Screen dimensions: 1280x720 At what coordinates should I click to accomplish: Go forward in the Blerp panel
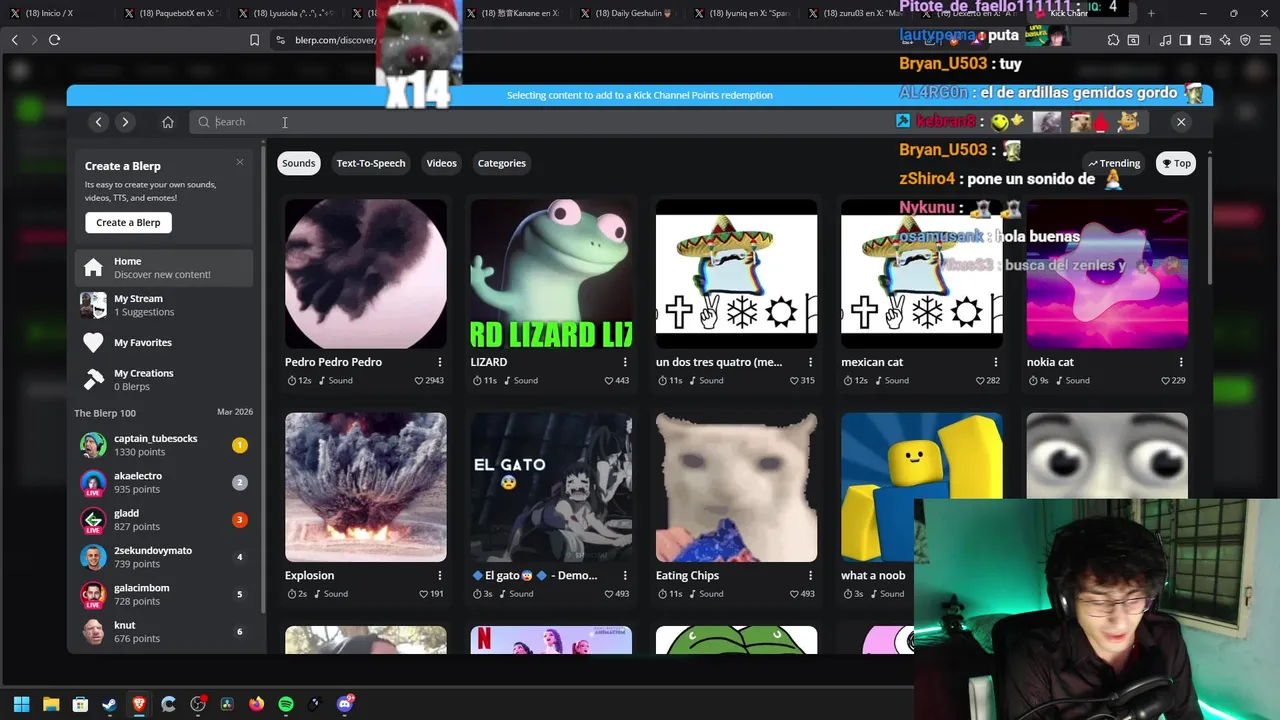125,122
